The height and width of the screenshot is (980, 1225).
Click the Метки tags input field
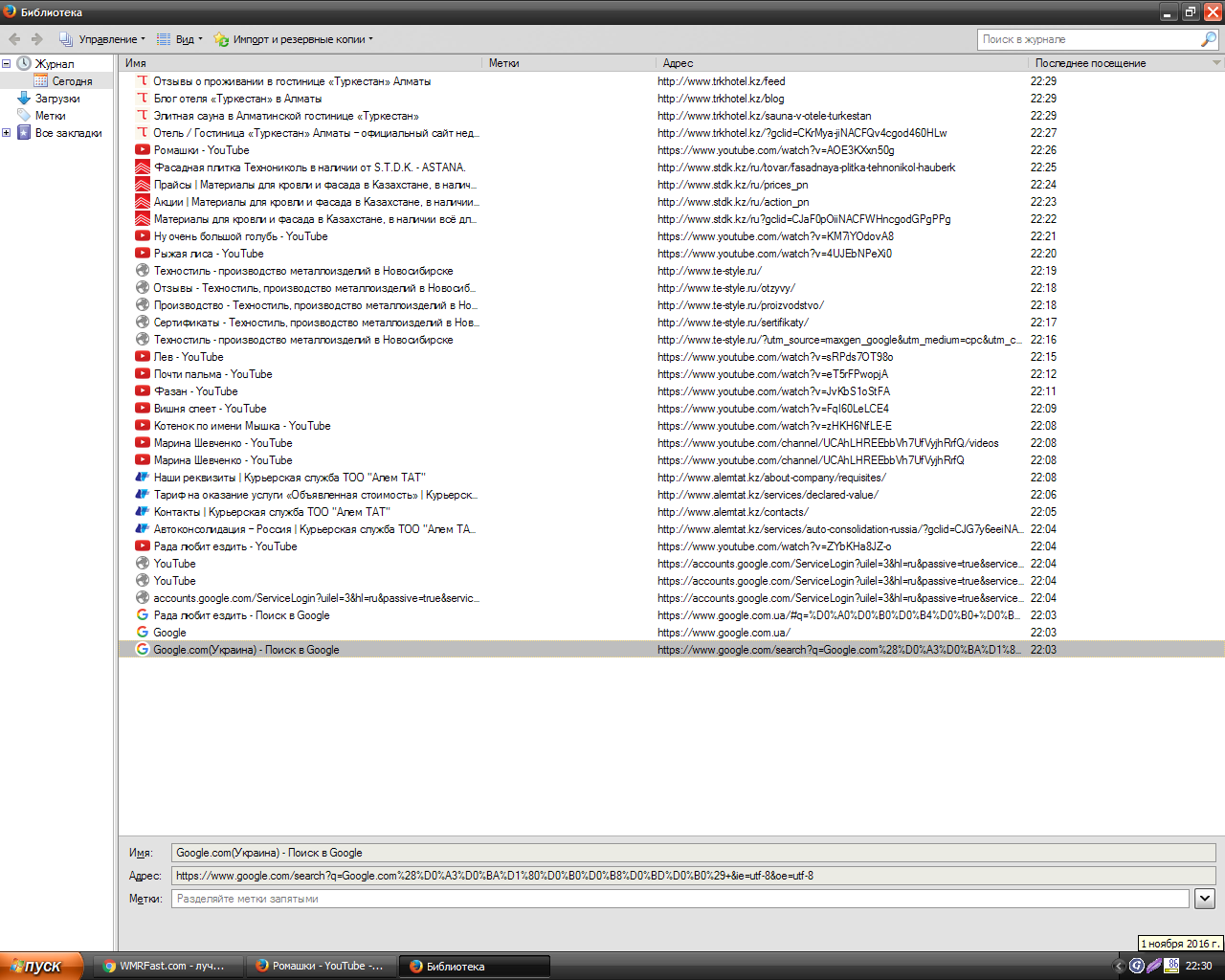679,899
